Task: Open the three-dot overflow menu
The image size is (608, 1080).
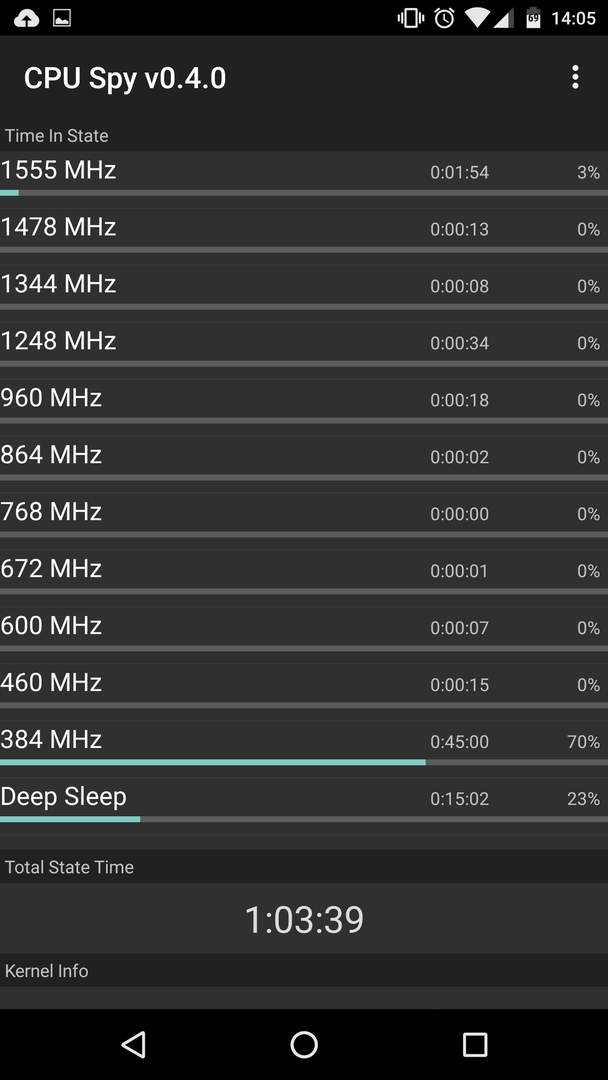Action: click(575, 77)
